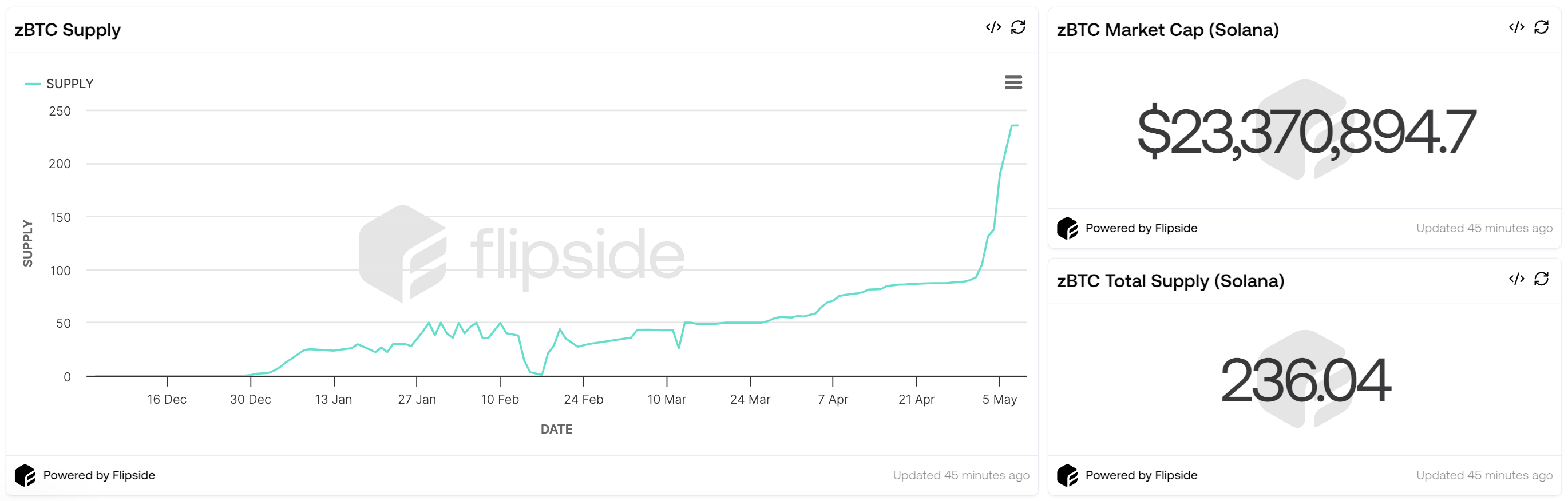Refresh the zBTC Supply chart

point(1017,27)
